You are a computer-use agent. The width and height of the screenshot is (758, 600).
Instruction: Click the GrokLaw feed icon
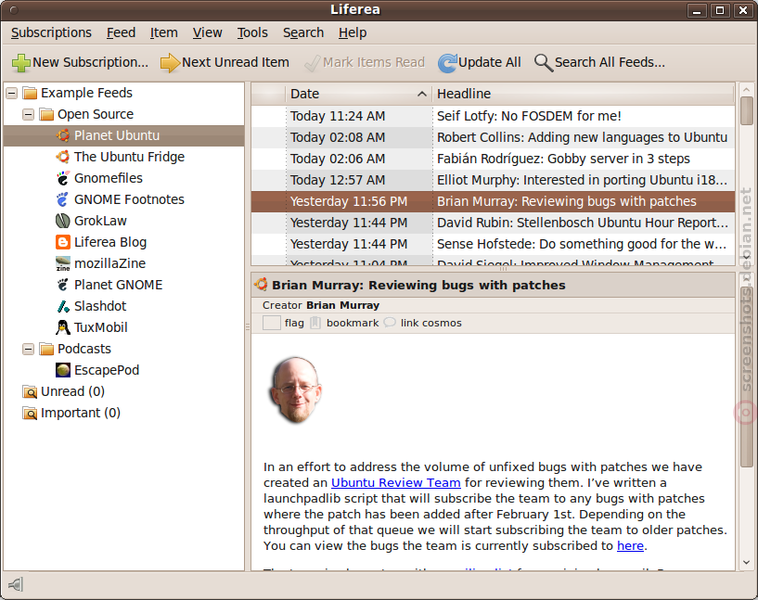click(x=63, y=220)
